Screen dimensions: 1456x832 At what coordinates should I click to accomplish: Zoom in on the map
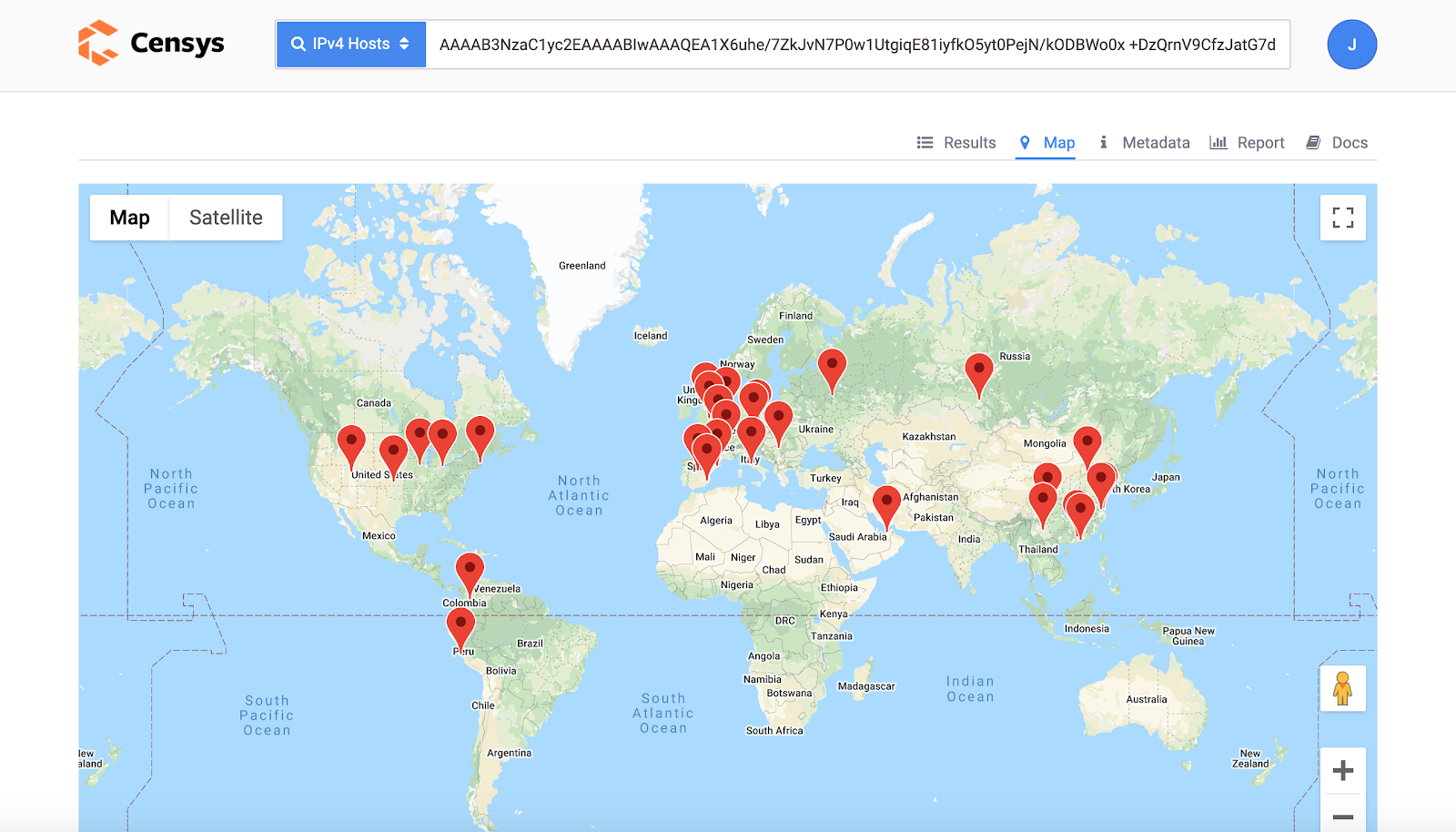pos(1343,771)
